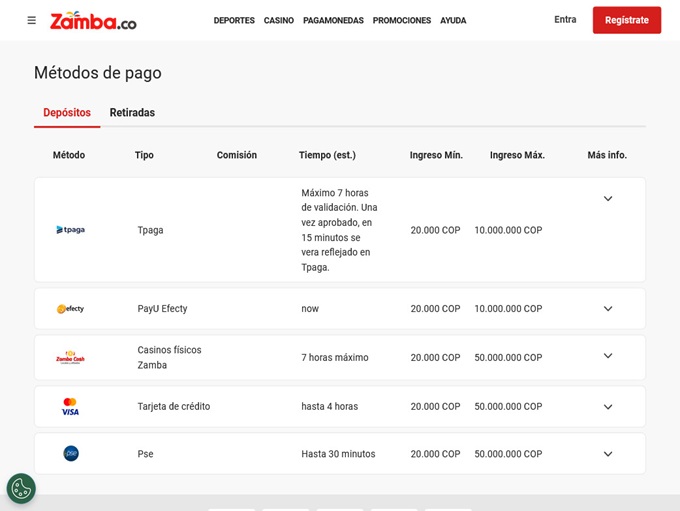Open the Promociones page
The width and height of the screenshot is (680, 511).
tap(402, 21)
